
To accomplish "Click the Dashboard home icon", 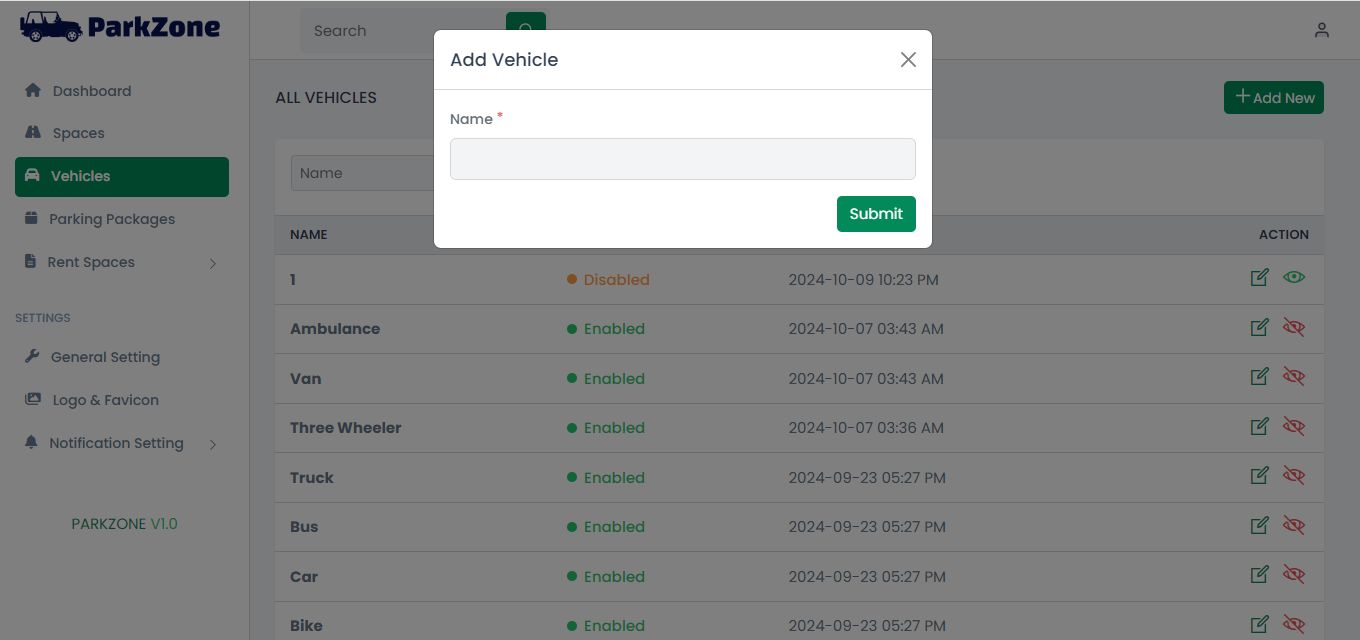I will click(x=32, y=90).
